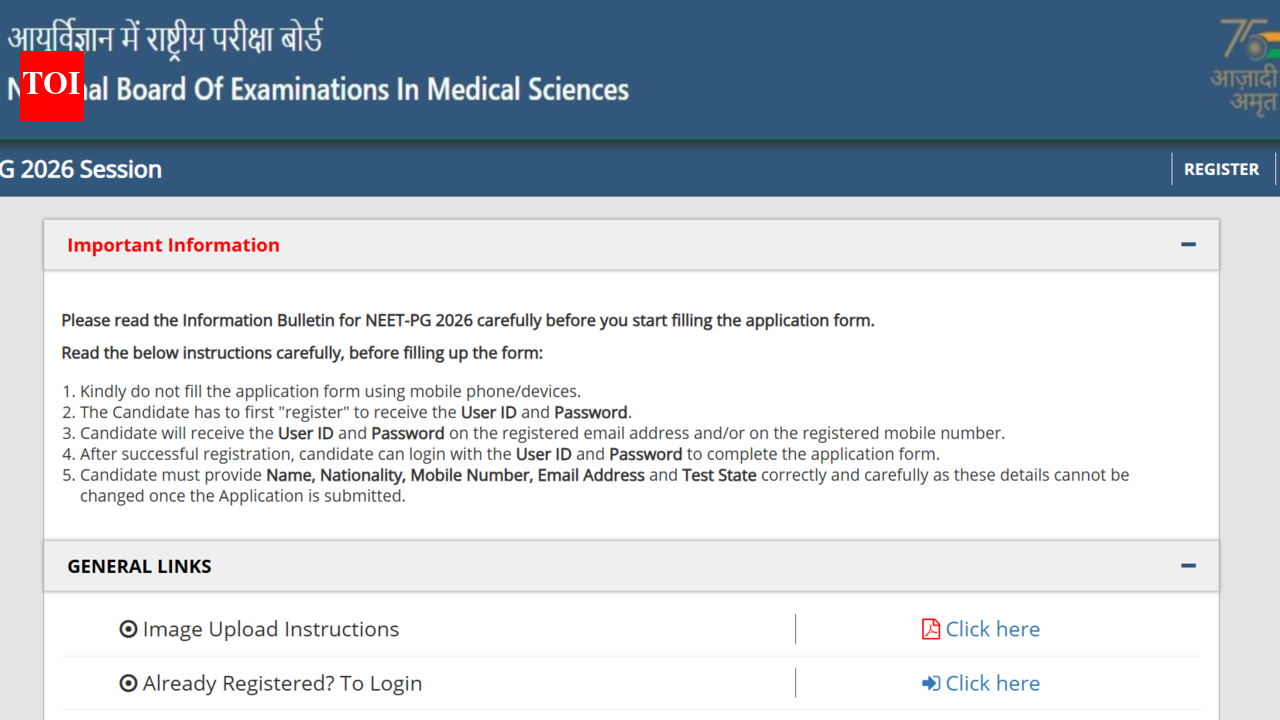Click the PDF icon beside Image Upload Instructions

pyautogui.click(x=931, y=629)
